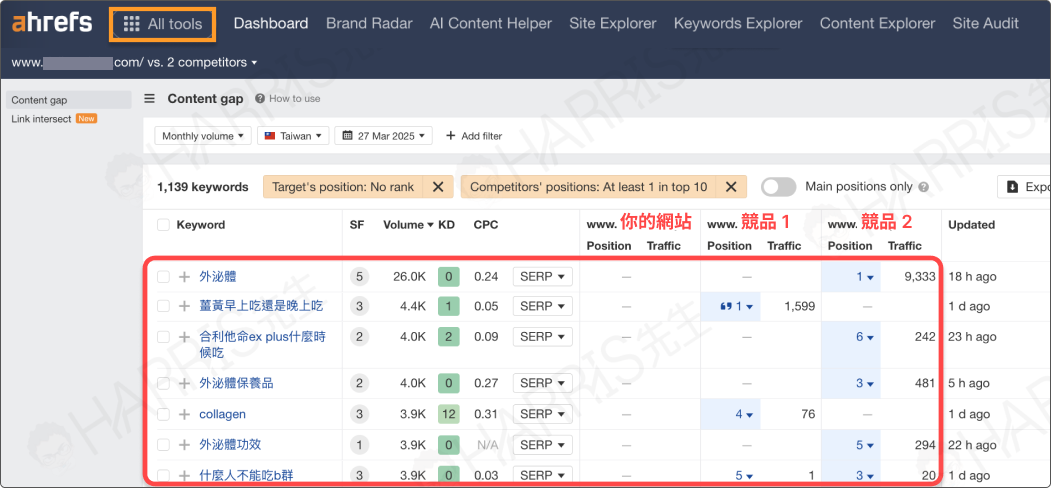Click the plus icon for 什麼人不能吃b群
The height and width of the screenshot is (488, 1051).
[x=184, y=475]
